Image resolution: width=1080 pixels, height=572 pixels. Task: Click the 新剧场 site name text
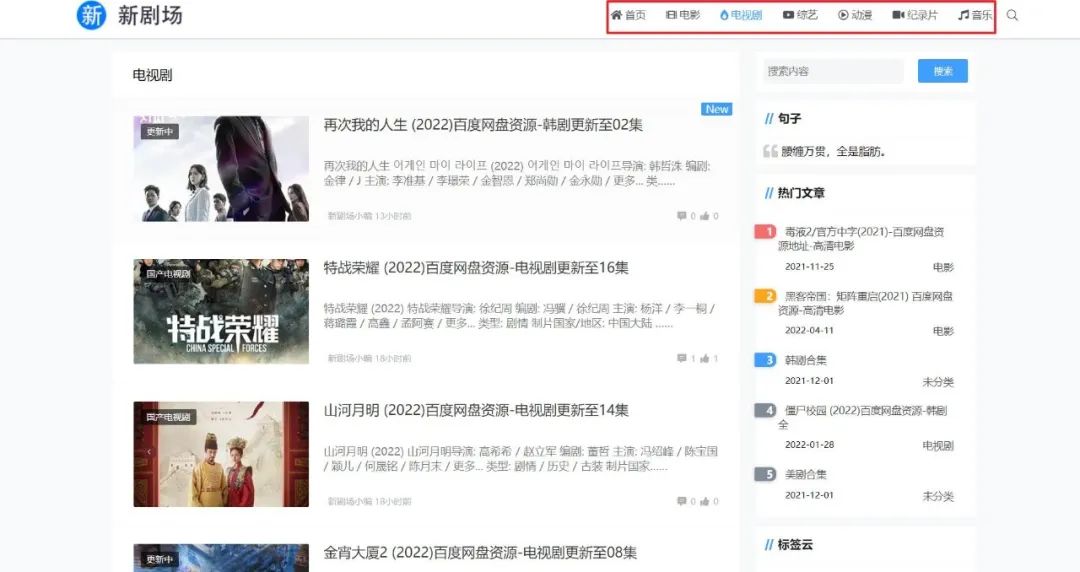(150, 15)
